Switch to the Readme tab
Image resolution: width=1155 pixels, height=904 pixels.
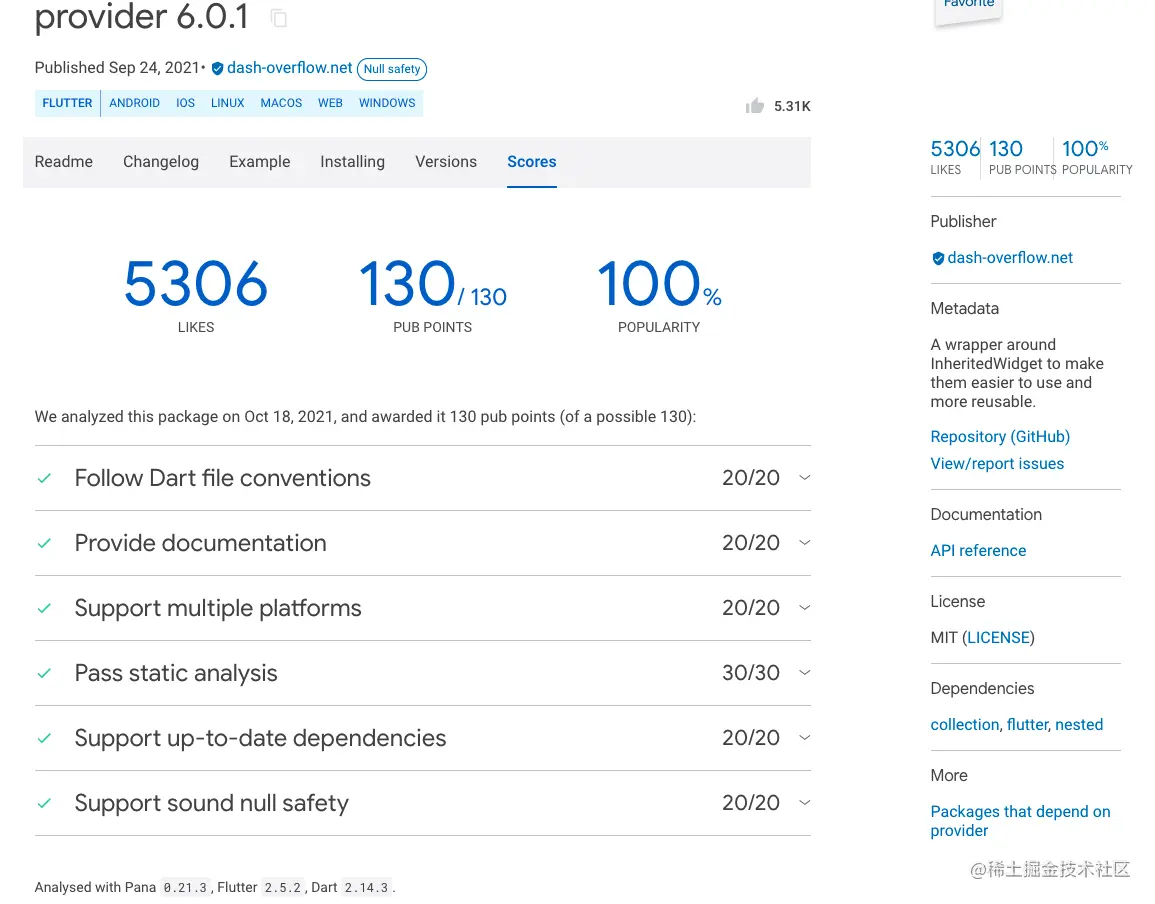[x=64, y=162]
